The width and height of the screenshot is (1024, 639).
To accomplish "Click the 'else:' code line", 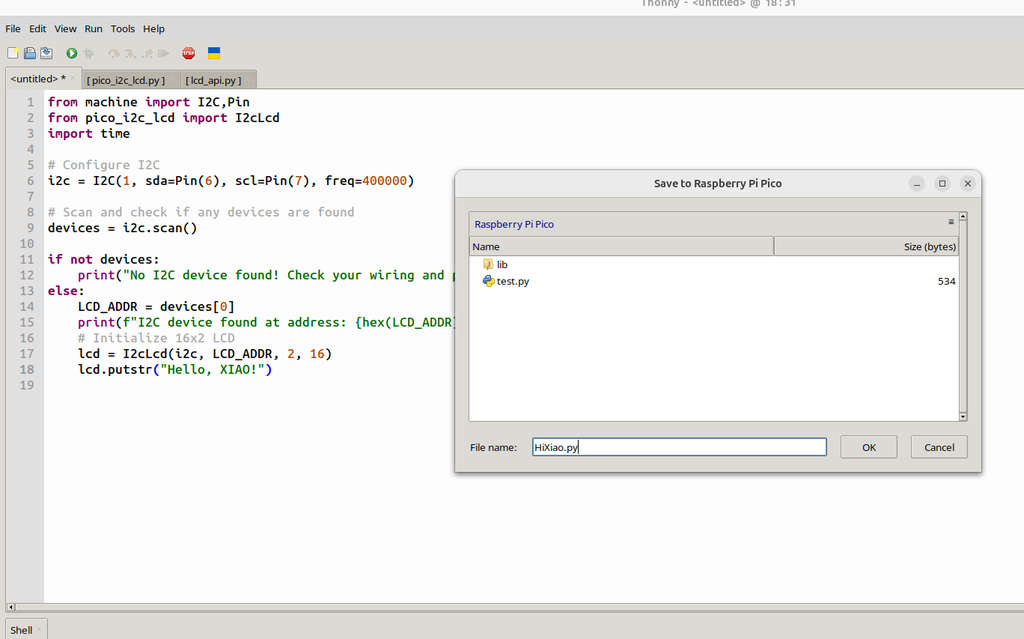I will coord(66,291).
